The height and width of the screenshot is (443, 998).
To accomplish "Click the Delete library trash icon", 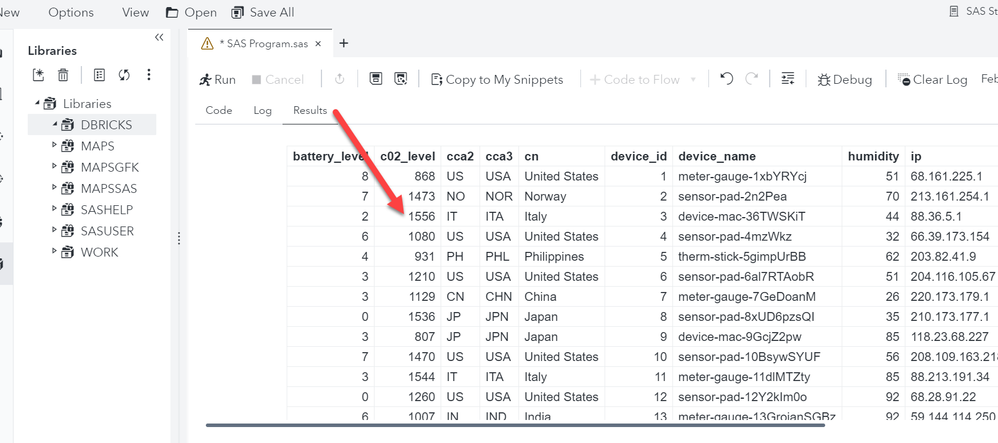I will pyautogui.click(x=63, y=75).
